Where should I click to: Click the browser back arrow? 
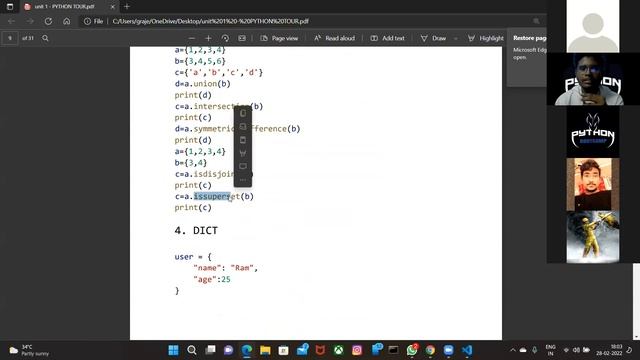pos(11,21)
